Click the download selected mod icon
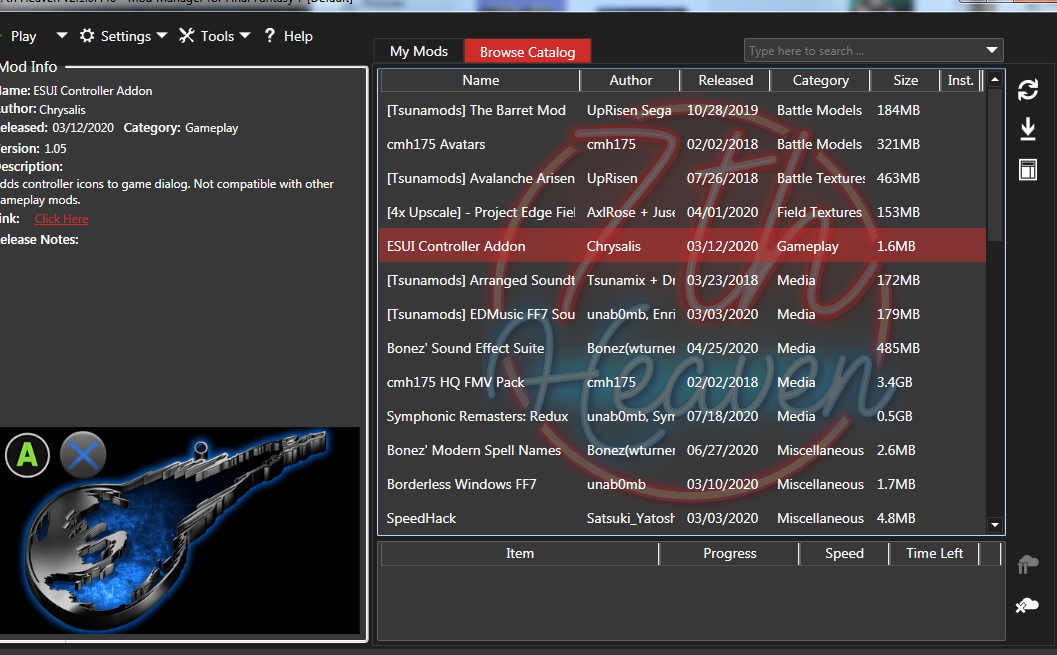Image resolution: width=1057 pixels, height=655 pixels. (x=1027, y=129)
